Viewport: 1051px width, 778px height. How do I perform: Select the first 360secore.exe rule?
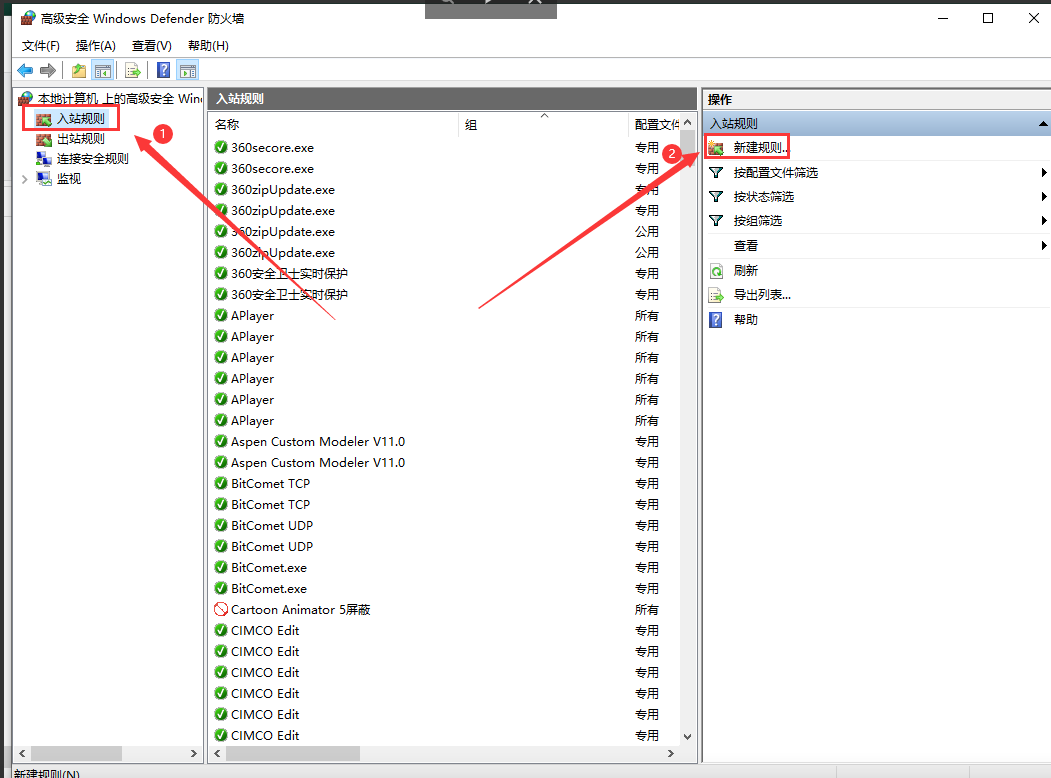click(x=272, y=147)
